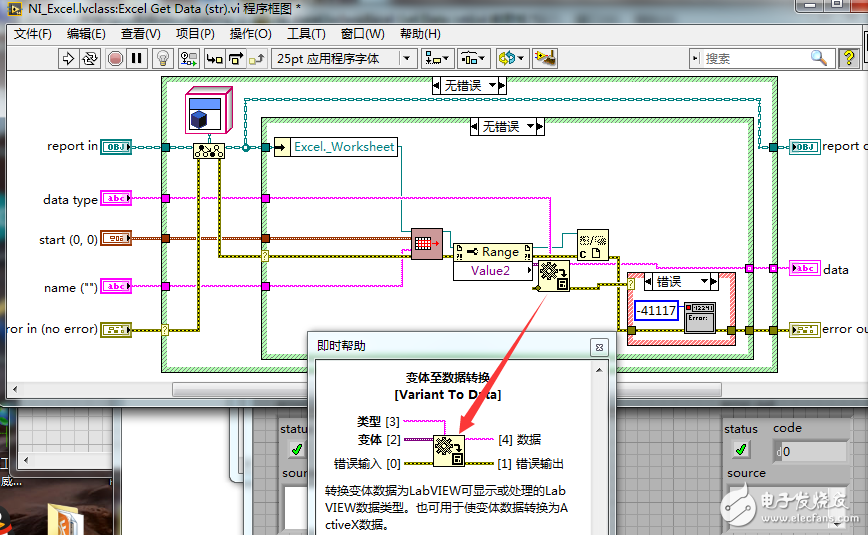Viewport: 868px width, 535px height.
Task: Go to previous case in outer case structure
Action: [436, 85]
